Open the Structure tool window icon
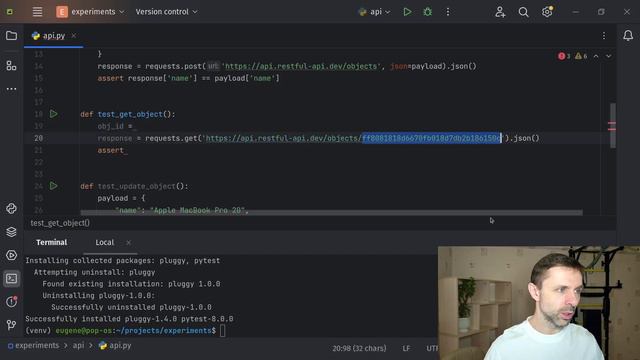This screenshot has width=640, height=360. point(11,65)
